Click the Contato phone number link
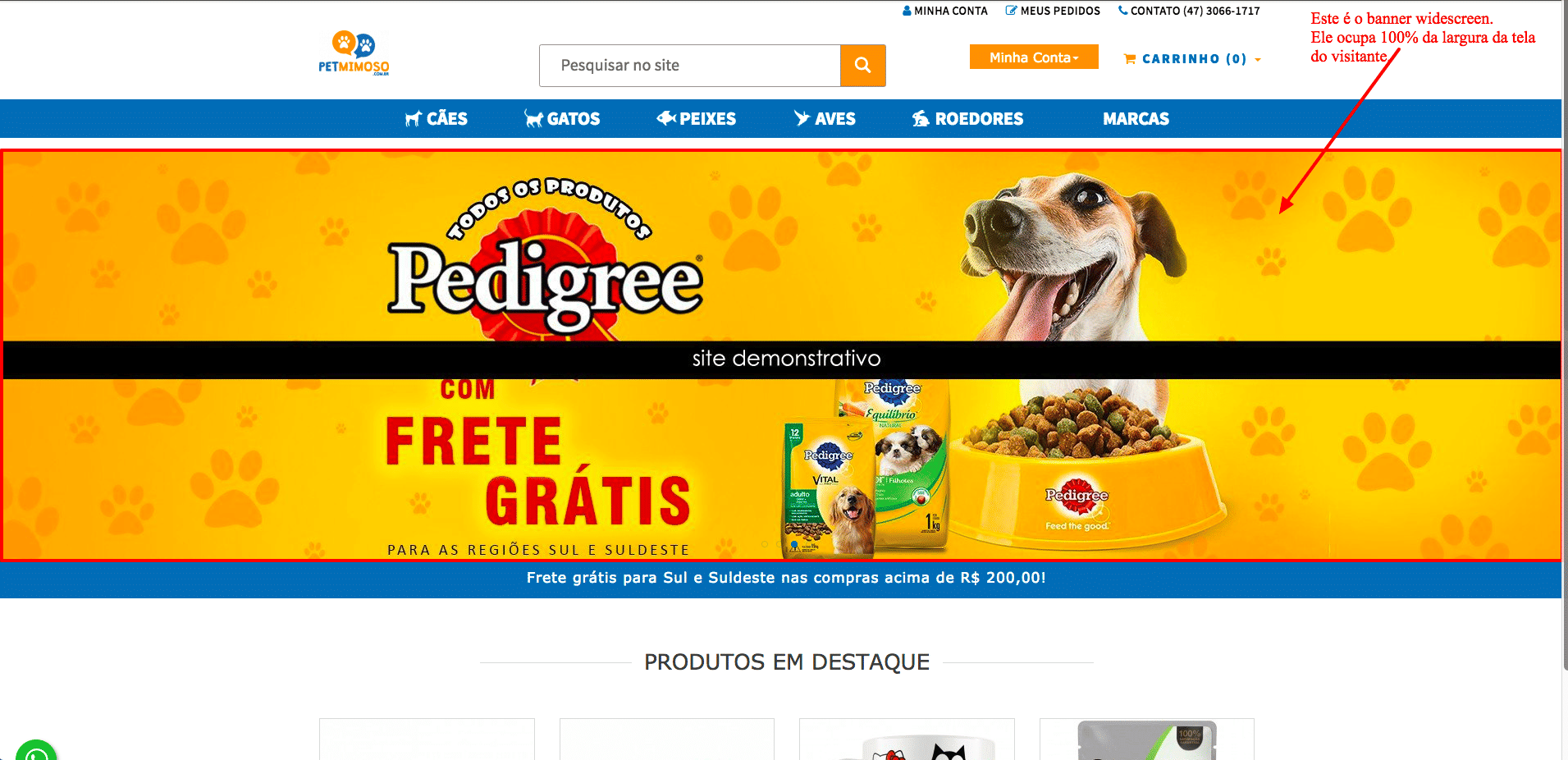The image size is (1568, 760). (x=1189, y=11)
